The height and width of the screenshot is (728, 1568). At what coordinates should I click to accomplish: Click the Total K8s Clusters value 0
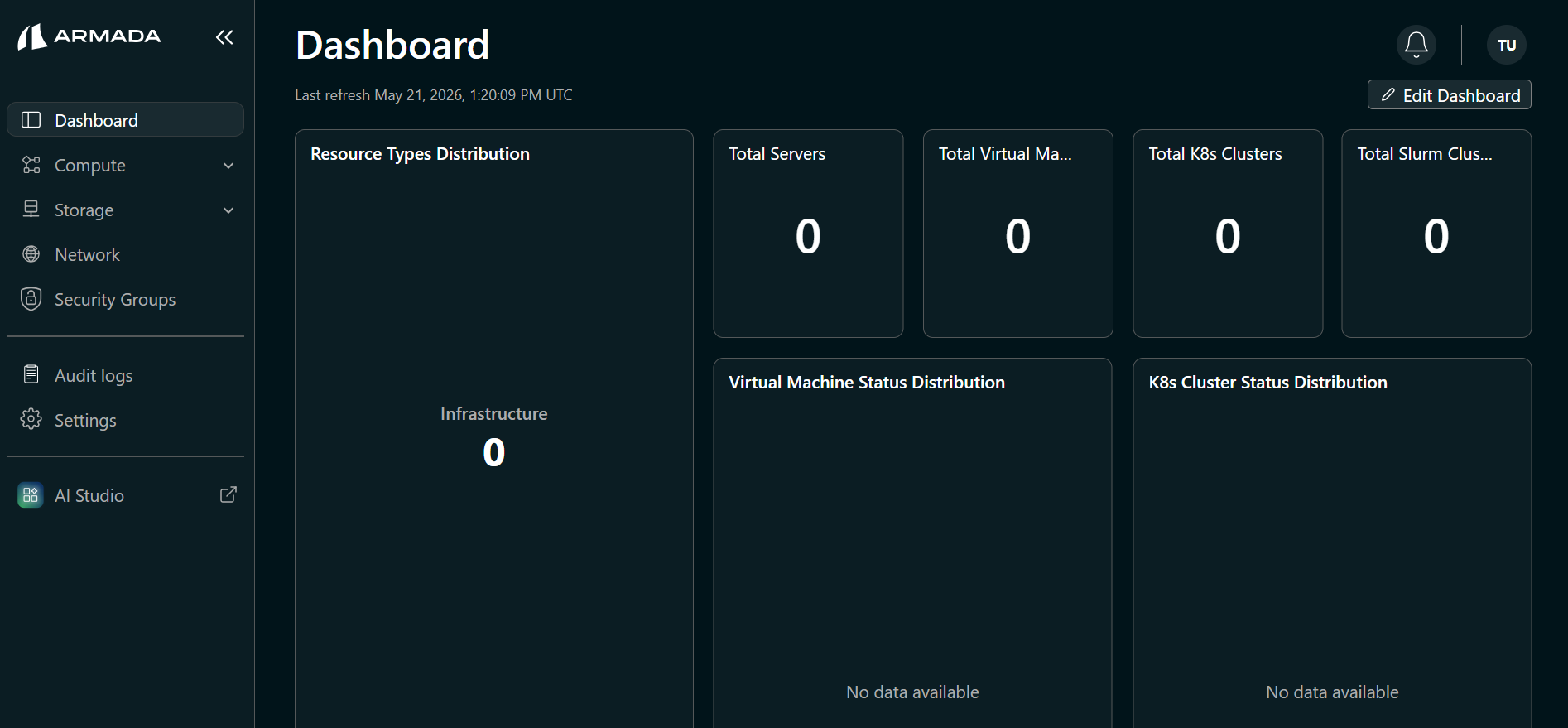[1228, 236]
